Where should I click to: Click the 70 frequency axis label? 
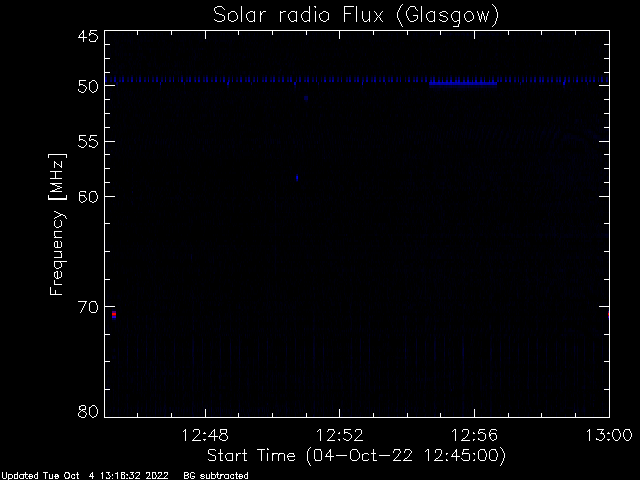pyautogui.click(x=88, y=307)
